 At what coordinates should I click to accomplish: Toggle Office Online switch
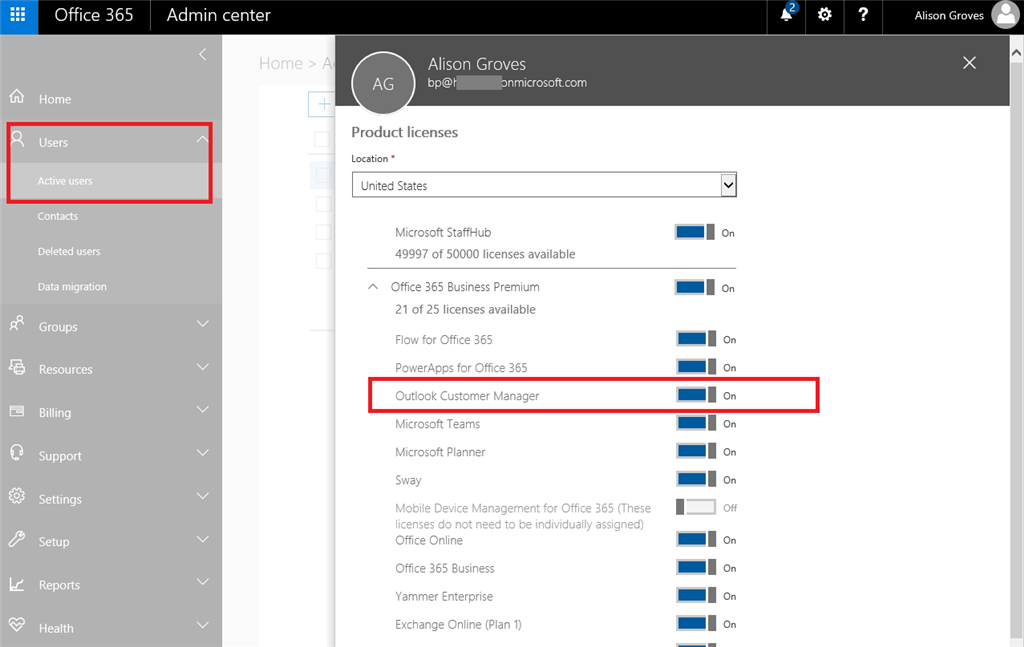(x=696, y=539)
